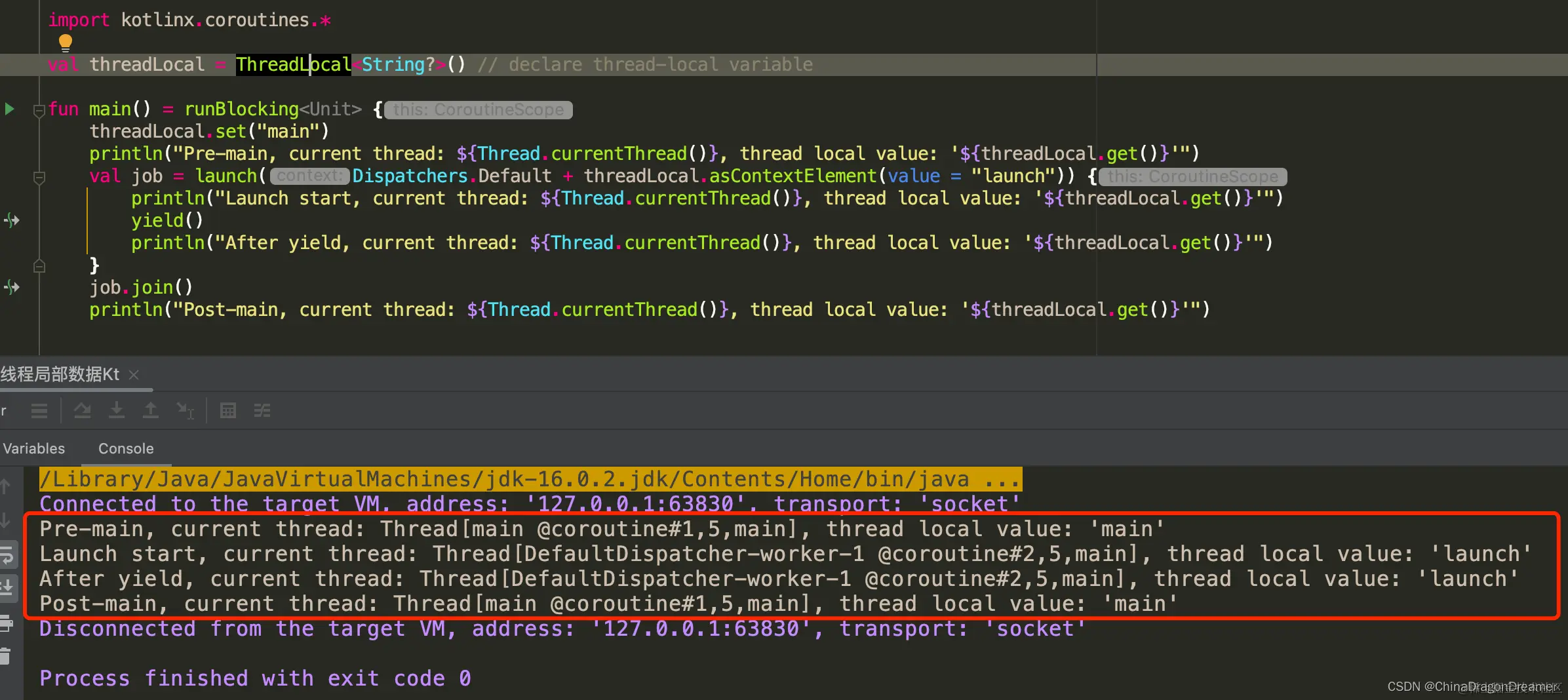Click the Step Over debugger icon

click(x=83, y=411)
